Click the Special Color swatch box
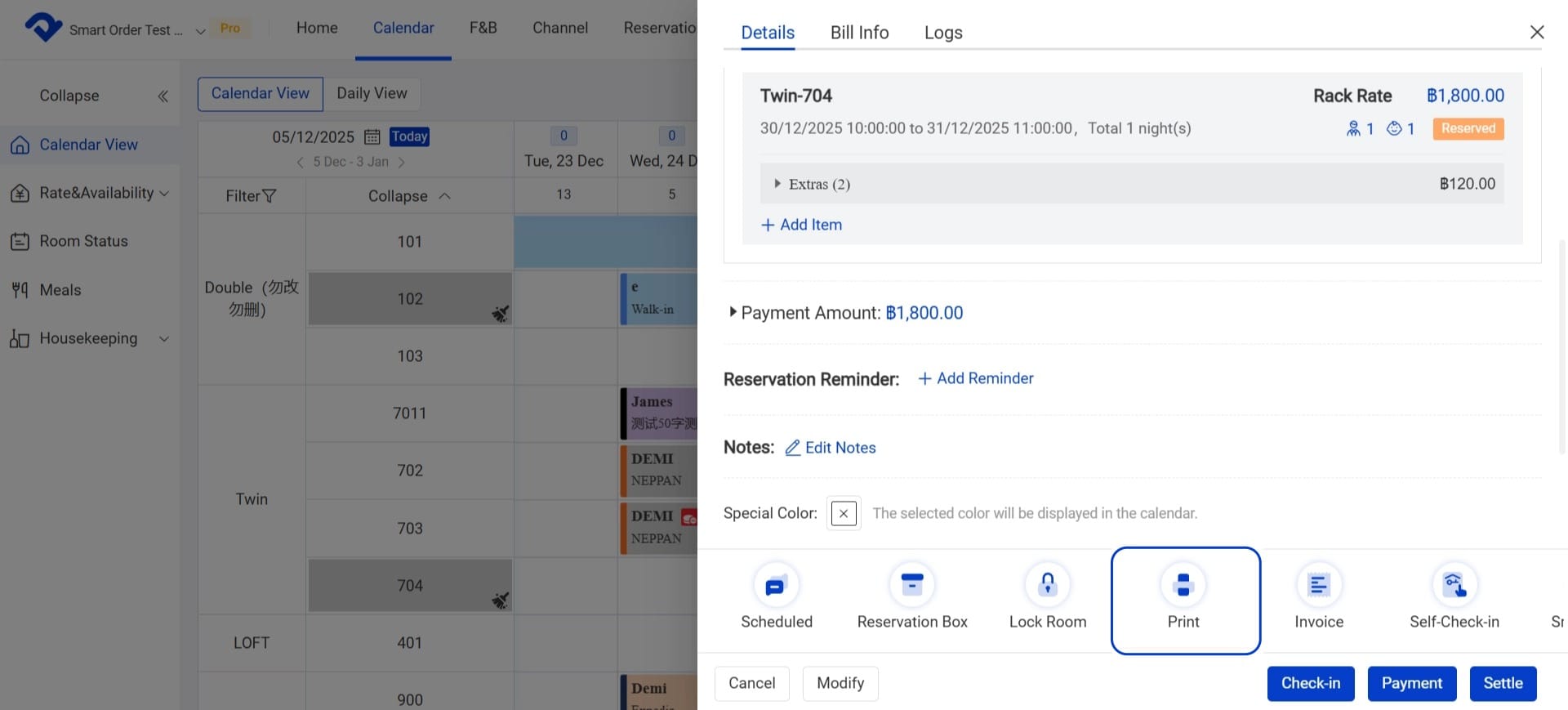The image size is (1568, 710). tap(844, 513)
